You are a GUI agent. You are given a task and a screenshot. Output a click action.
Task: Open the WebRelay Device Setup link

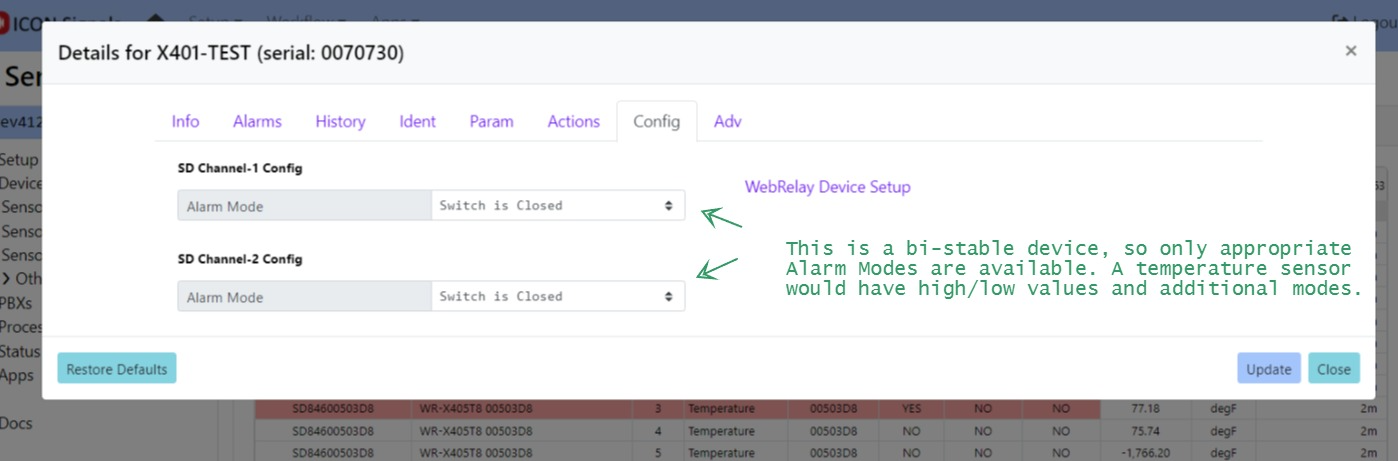click(x=827, y=187)
